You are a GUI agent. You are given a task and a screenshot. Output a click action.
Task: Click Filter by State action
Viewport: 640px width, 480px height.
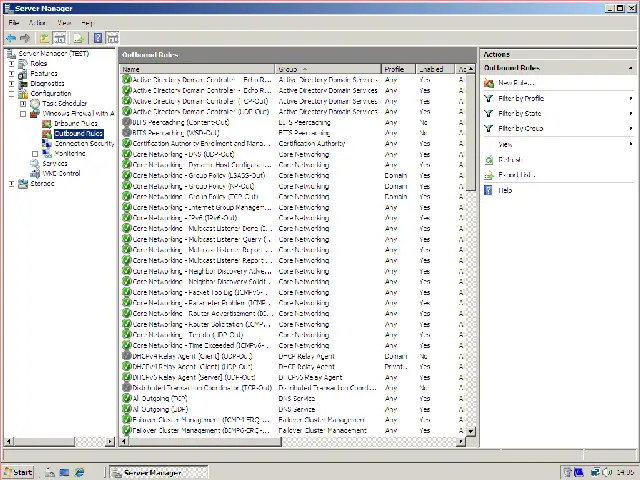click(520, 113)
